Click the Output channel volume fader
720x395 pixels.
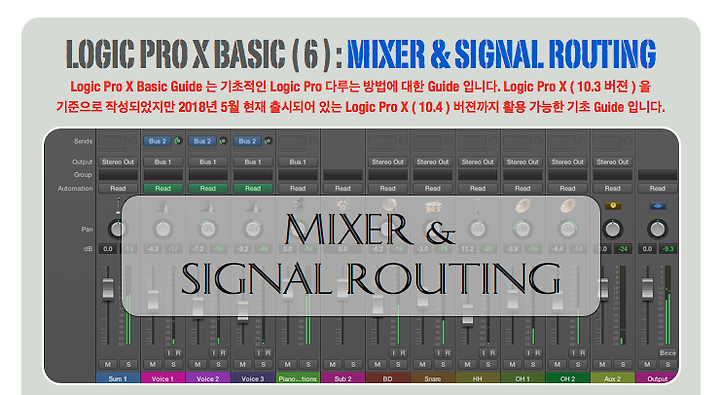click(647, 288)
